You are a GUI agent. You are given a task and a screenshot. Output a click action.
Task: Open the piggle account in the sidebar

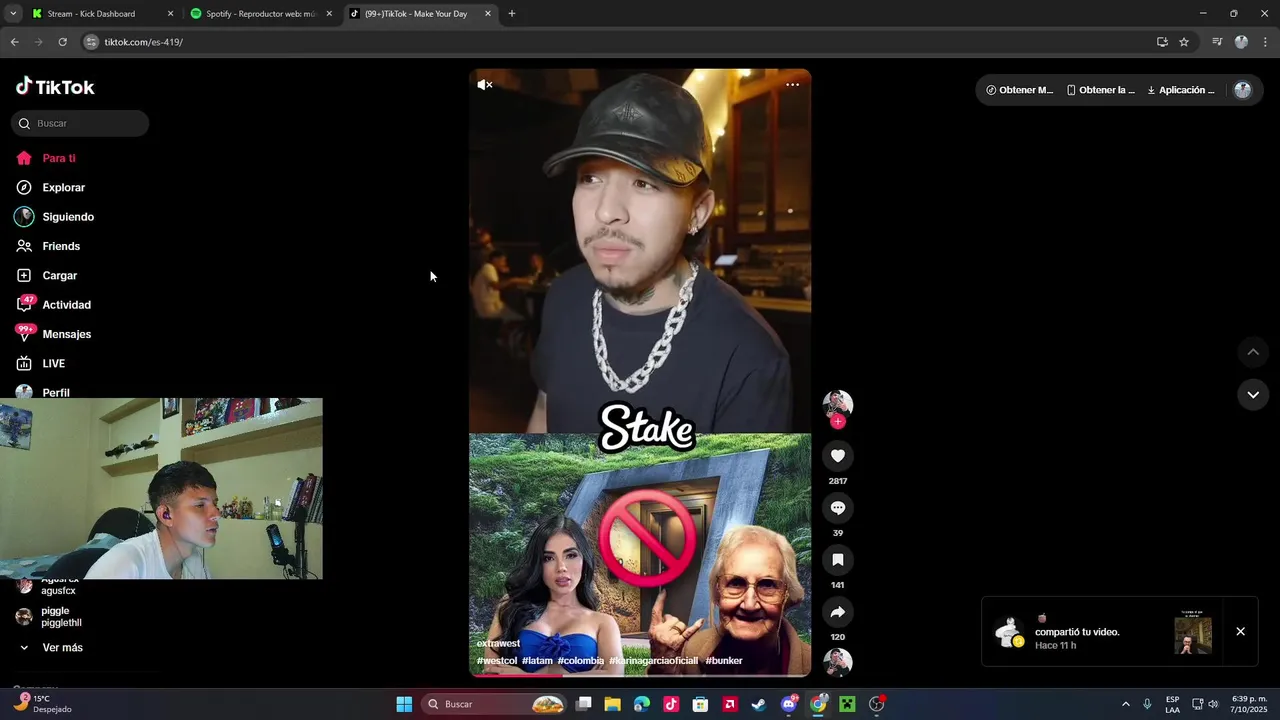pyautogui.click(x=60, y=616)
